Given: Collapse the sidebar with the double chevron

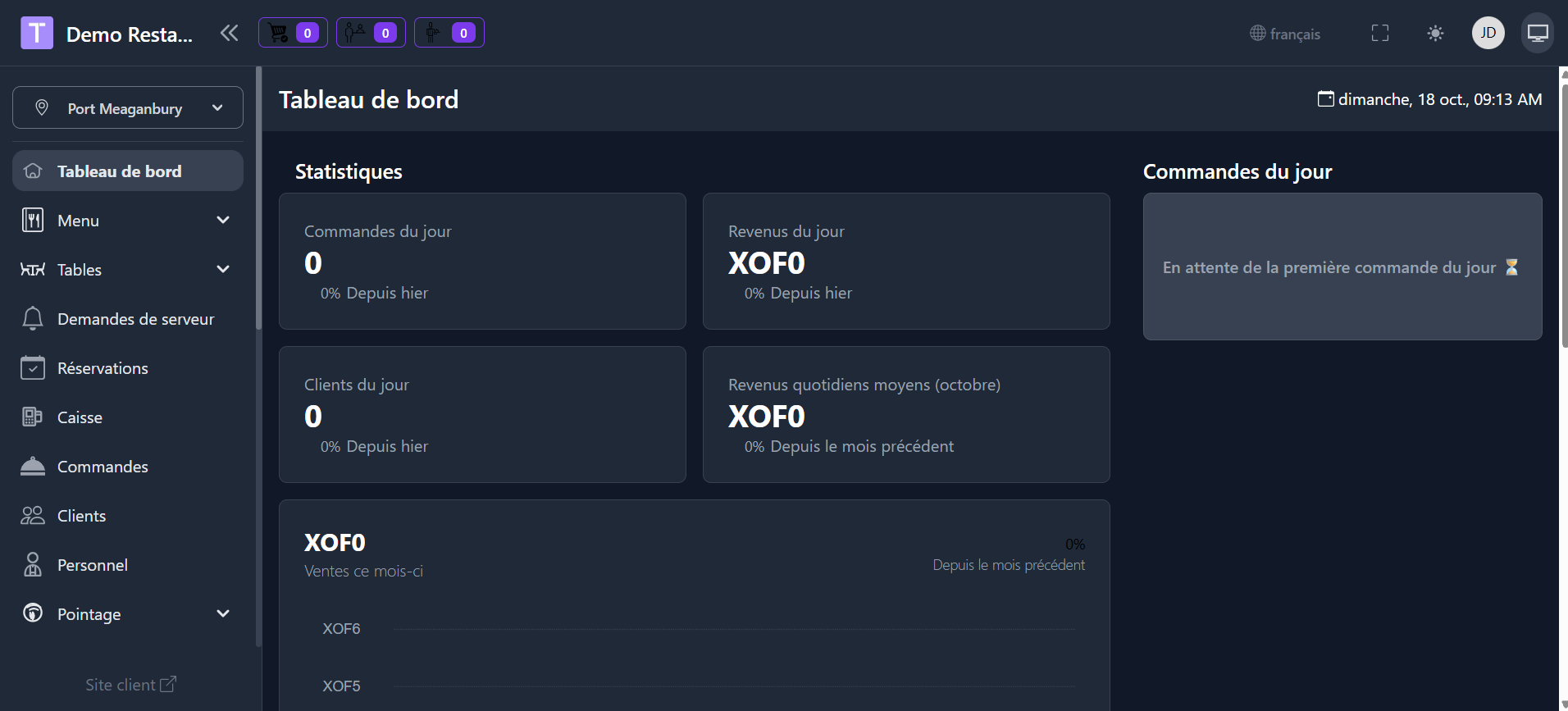Looking at the screenshot, I should tap(229, 33).
